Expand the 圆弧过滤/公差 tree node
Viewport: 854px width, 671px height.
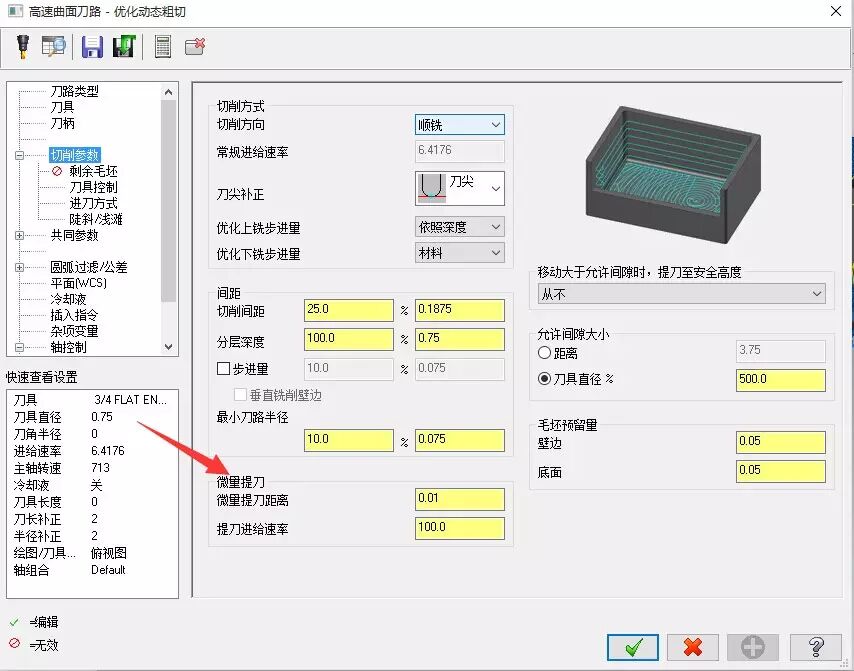point(20,267)
